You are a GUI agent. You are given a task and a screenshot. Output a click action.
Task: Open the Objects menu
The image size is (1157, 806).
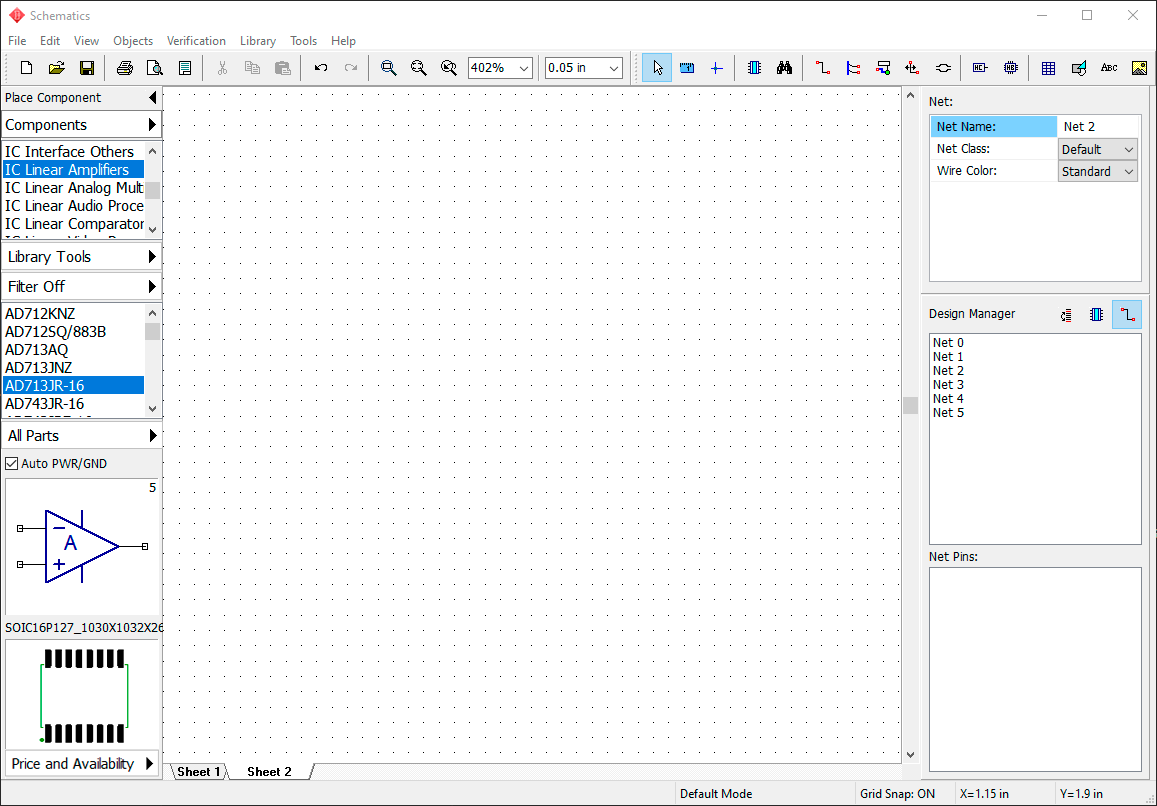point(133,41)
